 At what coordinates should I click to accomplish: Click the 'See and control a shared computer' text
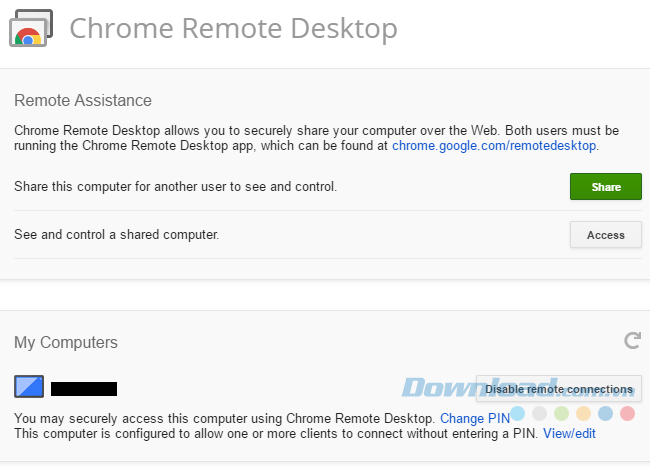click(116, 235)
